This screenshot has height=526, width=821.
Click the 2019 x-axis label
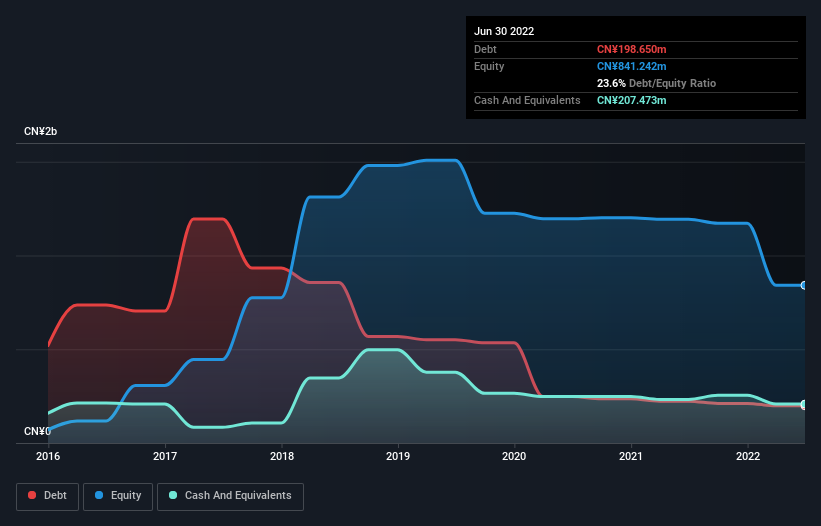pyautogui.click(x=398, y=456)
